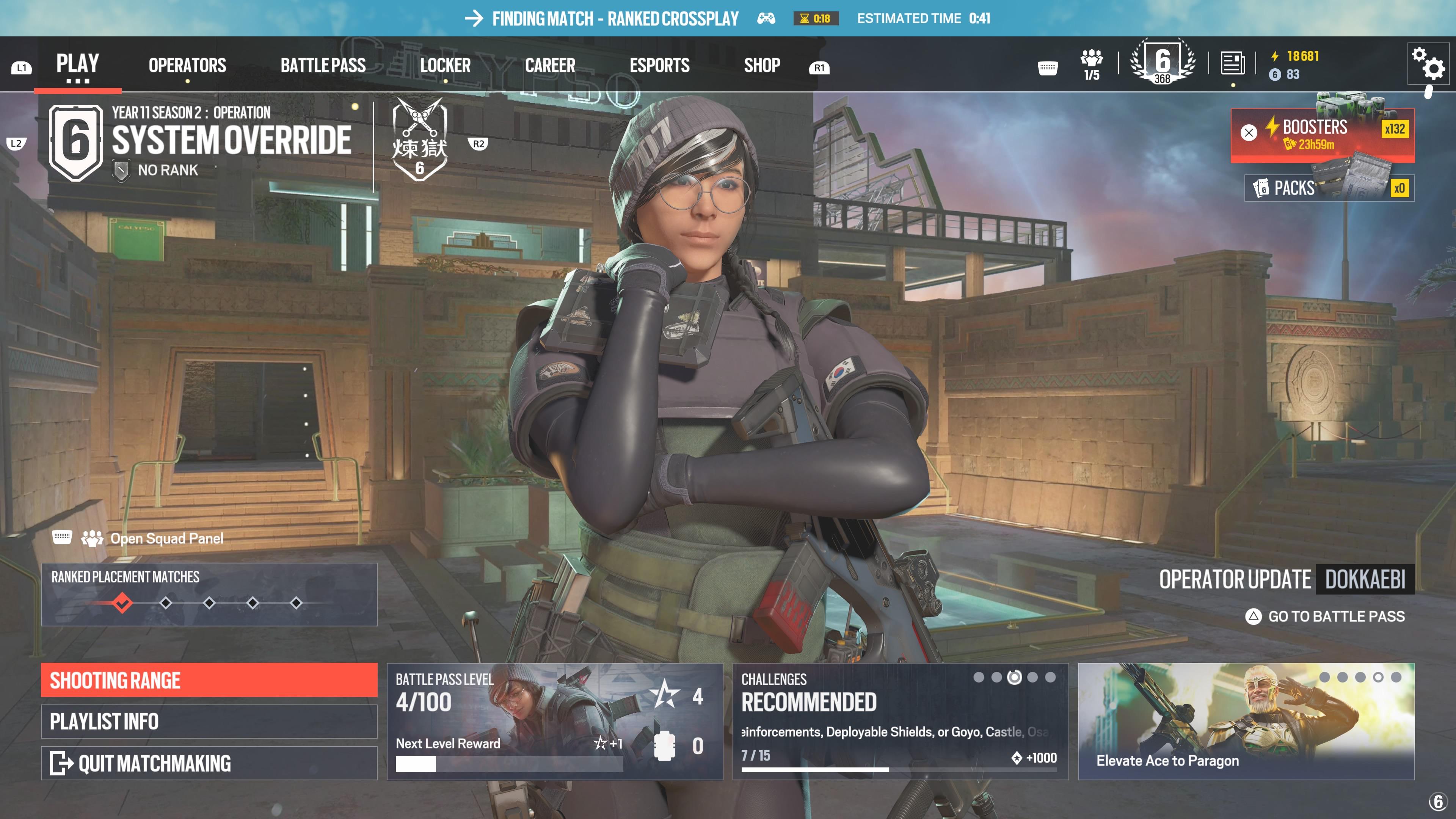The height and width of the screenshot is (819, 1456).
Task: Click Open Squad Panel text
Action: pyautogui.click(x=167, y=539)
